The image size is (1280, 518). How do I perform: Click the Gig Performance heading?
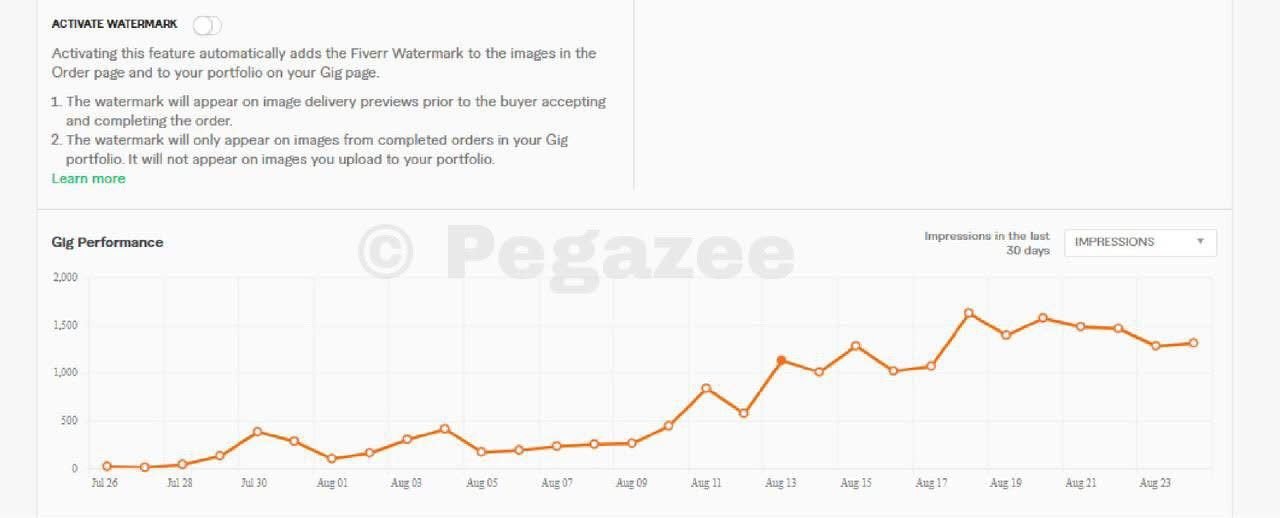[107, 242]
